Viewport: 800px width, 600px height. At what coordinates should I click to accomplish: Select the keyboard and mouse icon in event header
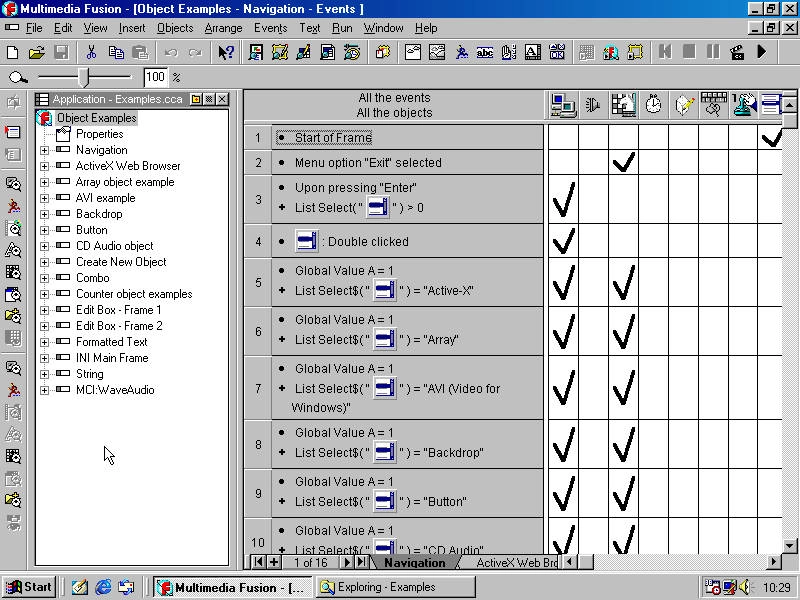[x=715, y=103]
